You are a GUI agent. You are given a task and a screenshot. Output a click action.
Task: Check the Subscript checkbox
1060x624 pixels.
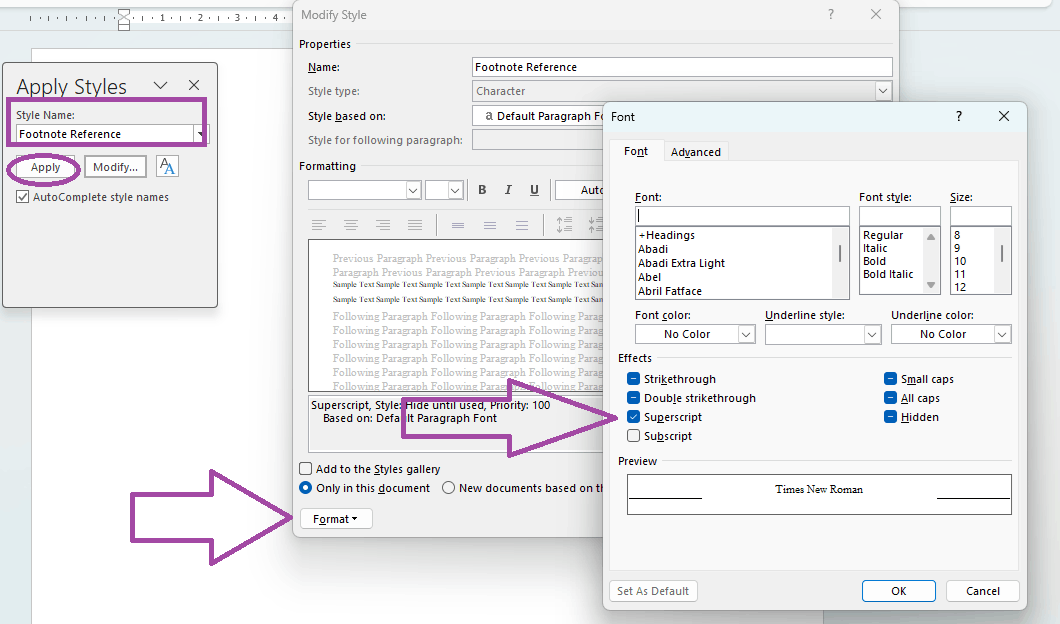633,435
